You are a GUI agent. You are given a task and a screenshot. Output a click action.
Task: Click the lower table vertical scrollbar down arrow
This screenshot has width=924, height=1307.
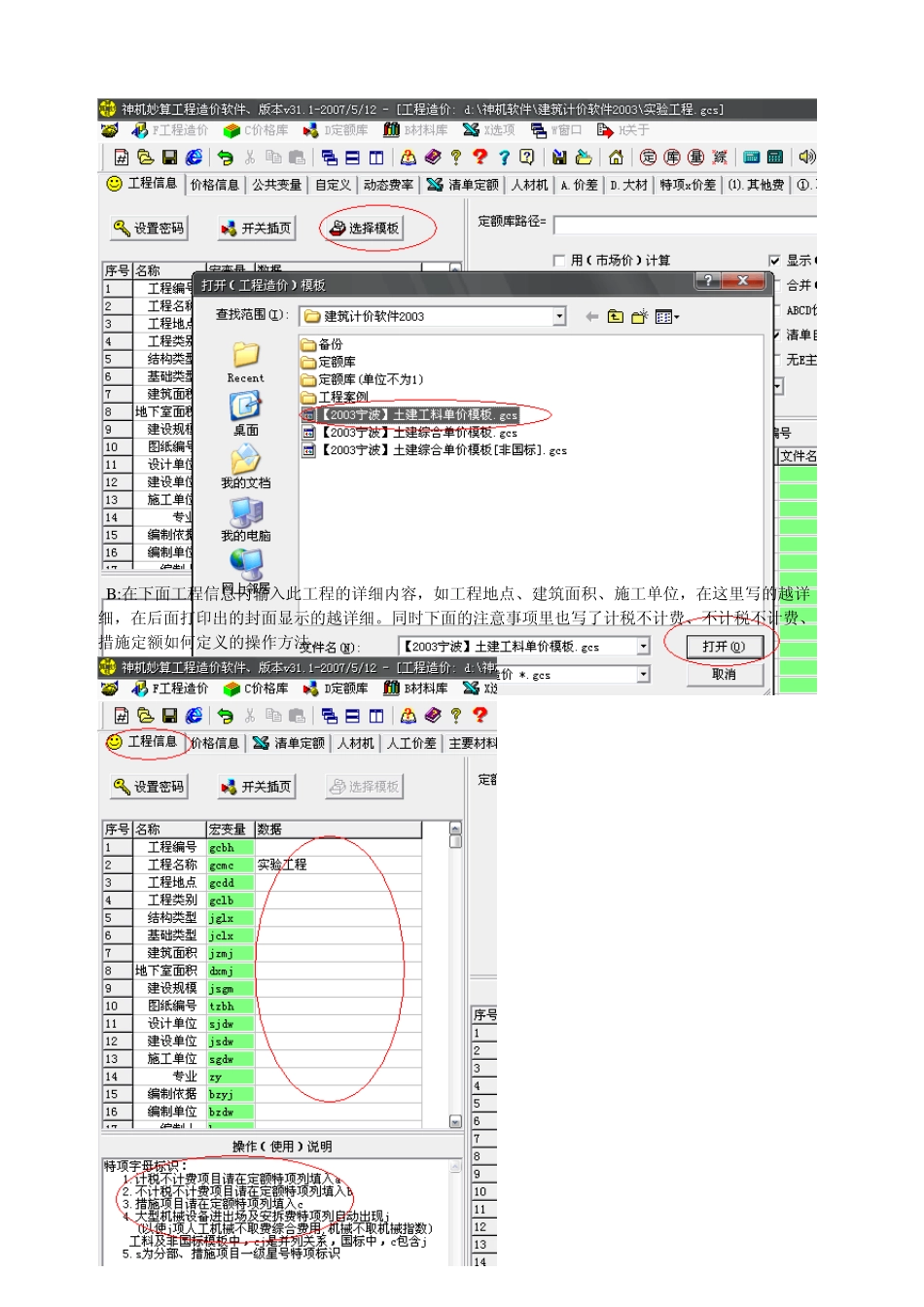click(455, 1121)
